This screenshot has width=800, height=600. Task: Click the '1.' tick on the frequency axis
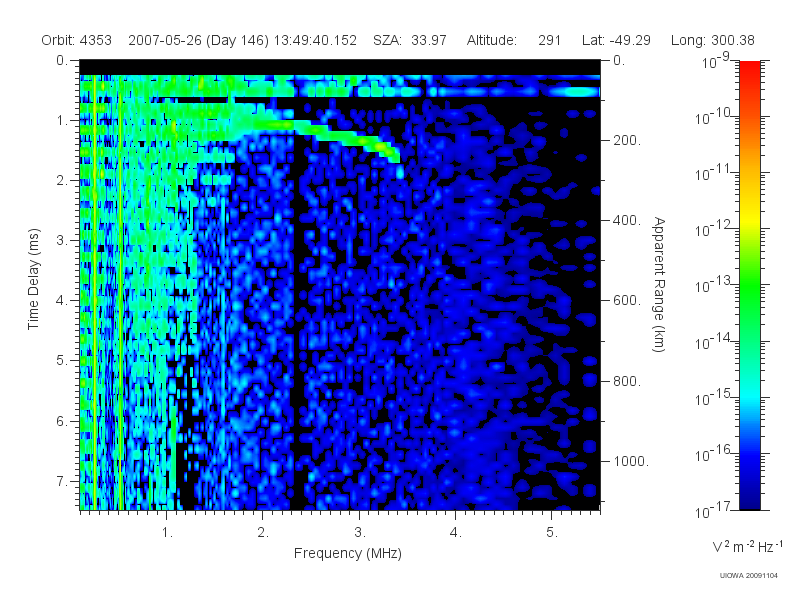tap(167, 533)
